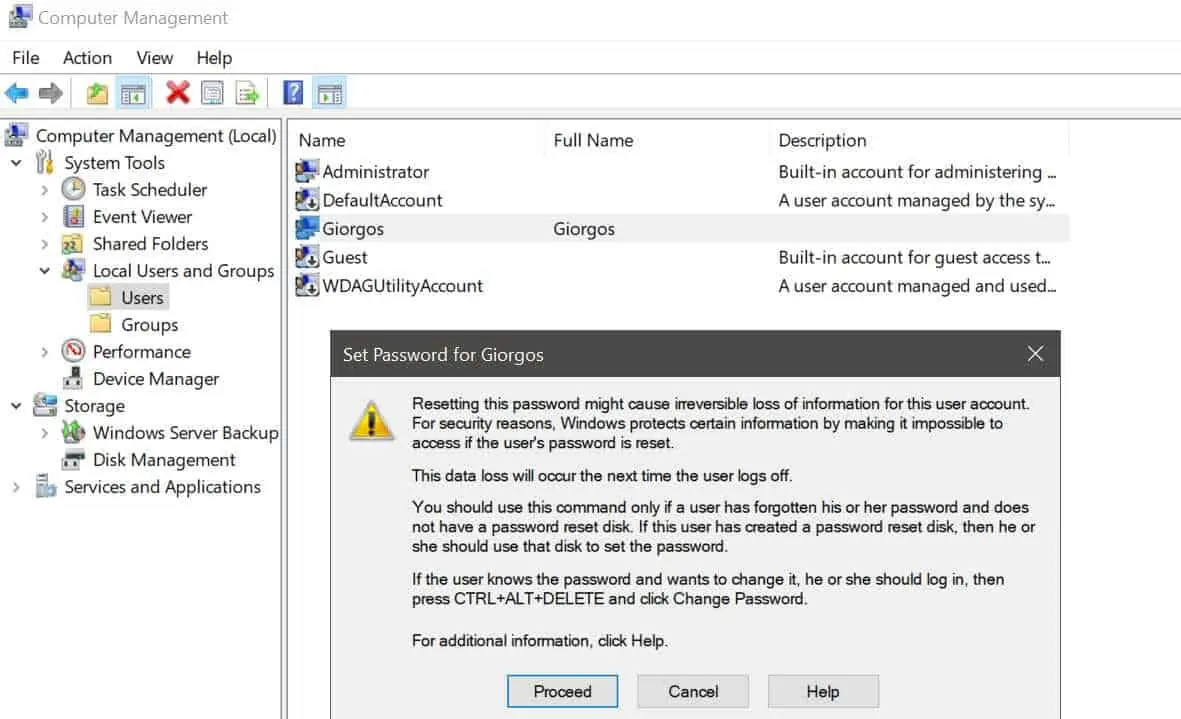The image size is (1181, 719).
Task: Select the Administrator name text
Action: (x=375, y=172)
